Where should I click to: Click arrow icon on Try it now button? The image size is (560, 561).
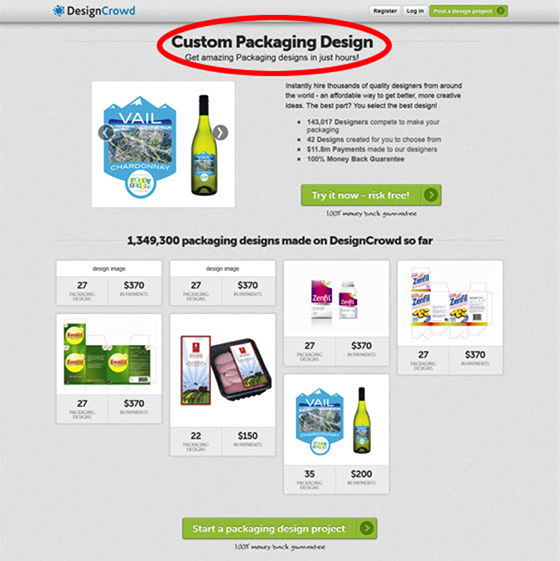pos(430,195)
